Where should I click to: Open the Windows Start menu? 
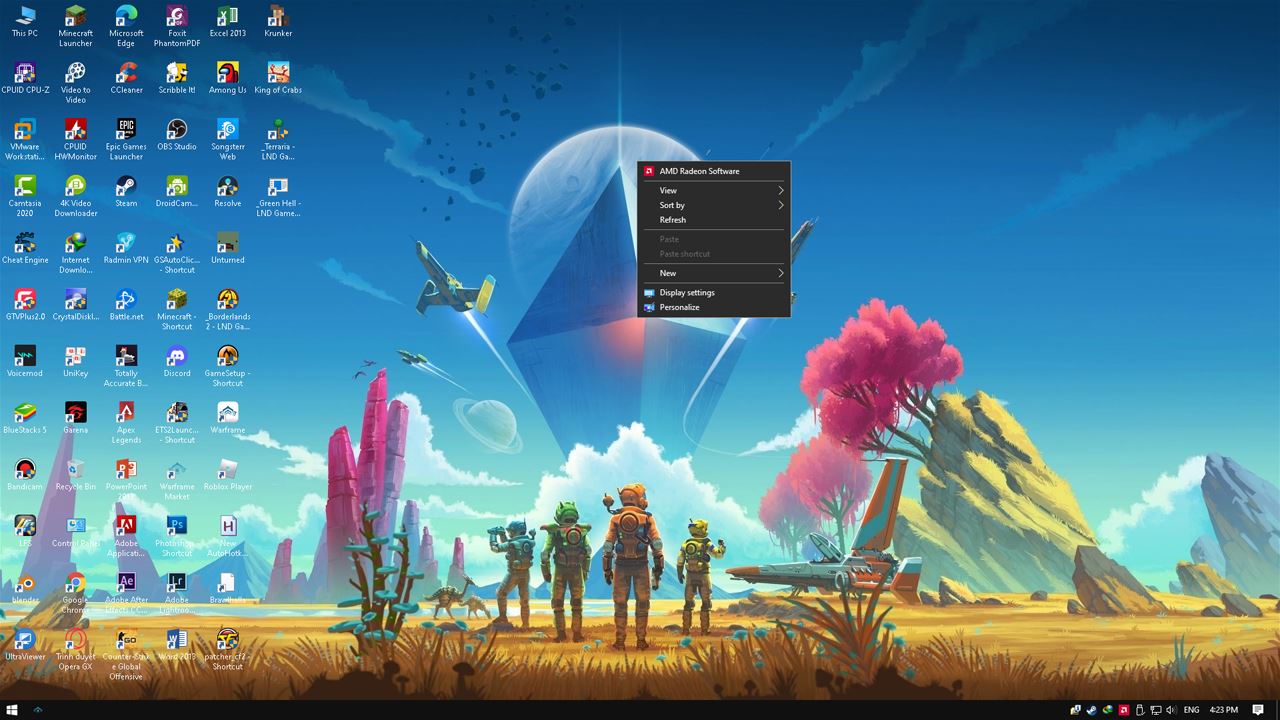13,710
